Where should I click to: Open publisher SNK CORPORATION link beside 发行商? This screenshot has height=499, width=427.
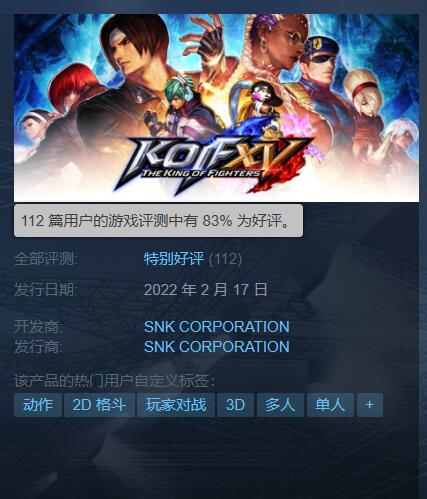point(217,346)
